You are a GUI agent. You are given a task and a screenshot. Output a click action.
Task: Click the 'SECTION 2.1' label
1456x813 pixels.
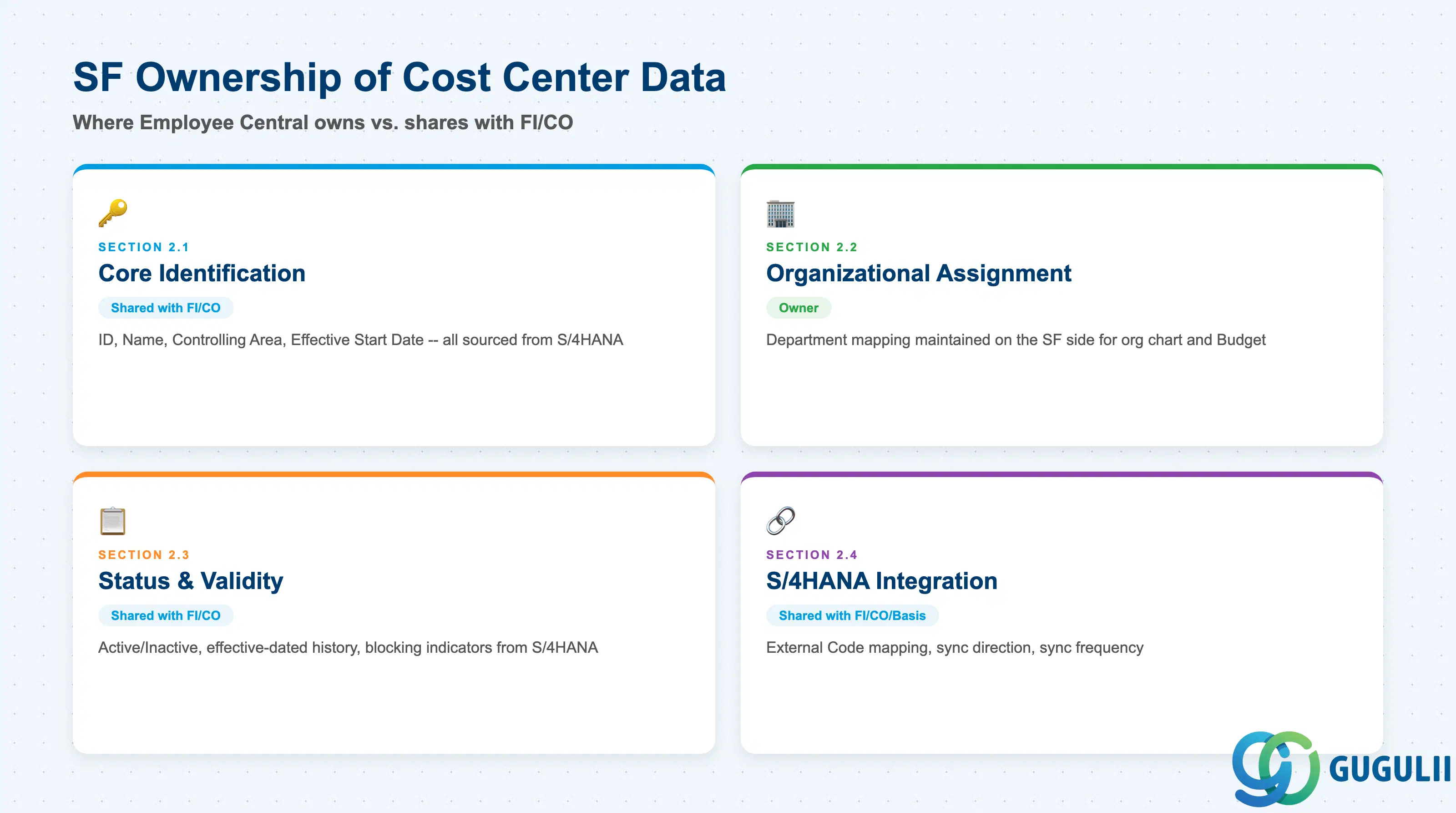[x=144, y=247]
